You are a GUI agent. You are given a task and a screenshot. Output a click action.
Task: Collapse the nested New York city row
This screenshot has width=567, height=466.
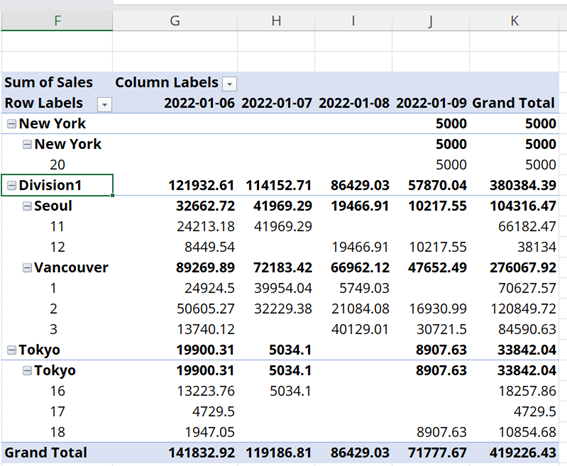(x=27, y=145)
